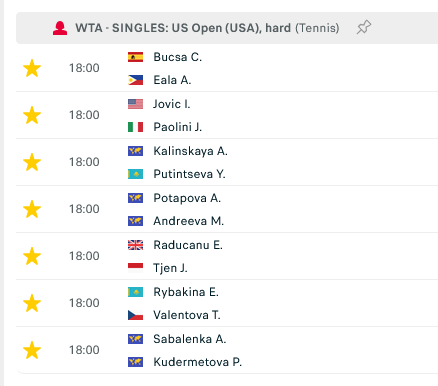438x386 pixels.
Task: Click the Kazakhstan flag beside Rybakina E.
Action: click(135, 292)
